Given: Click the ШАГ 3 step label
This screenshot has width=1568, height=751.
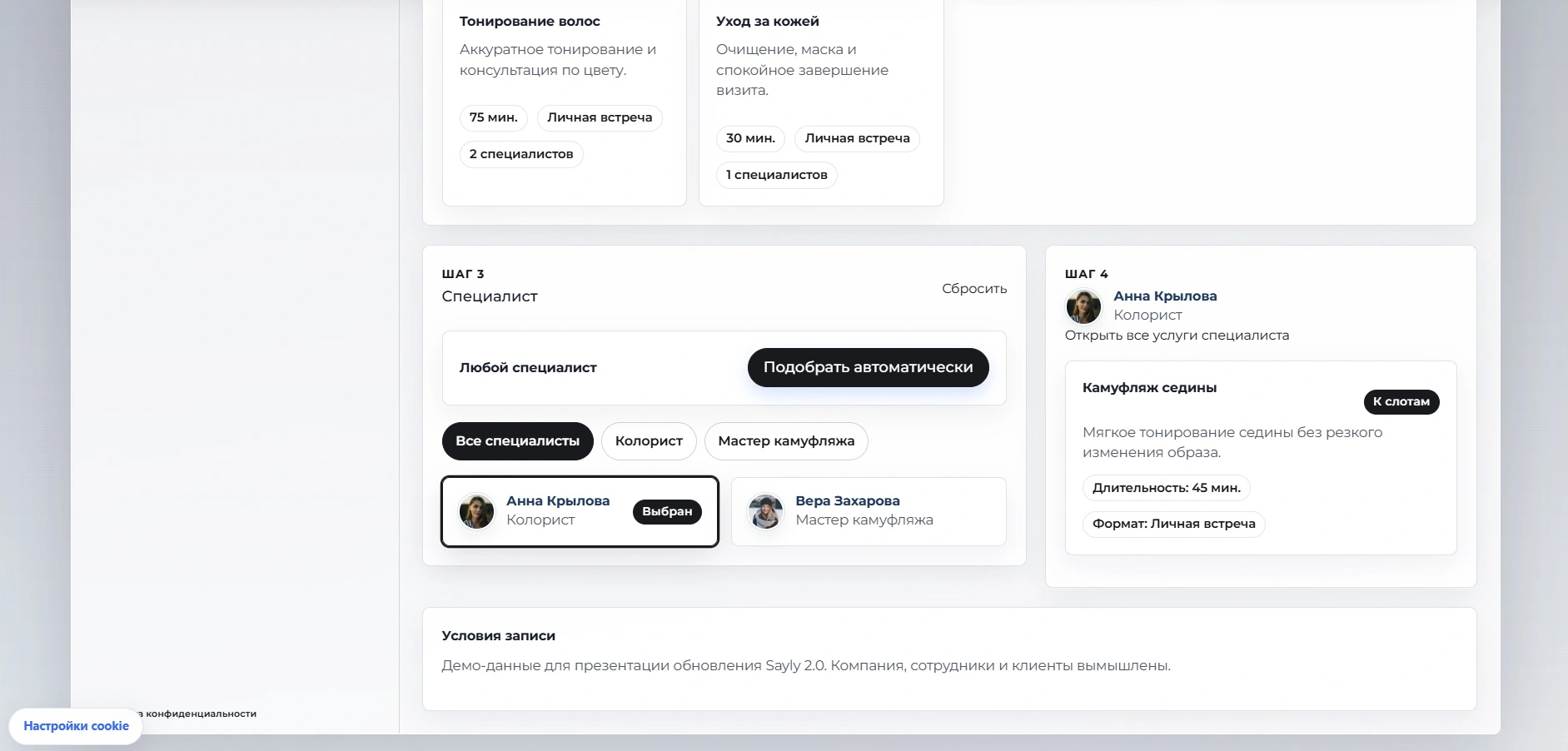Looking at the screenshot, I should [463, 274].
